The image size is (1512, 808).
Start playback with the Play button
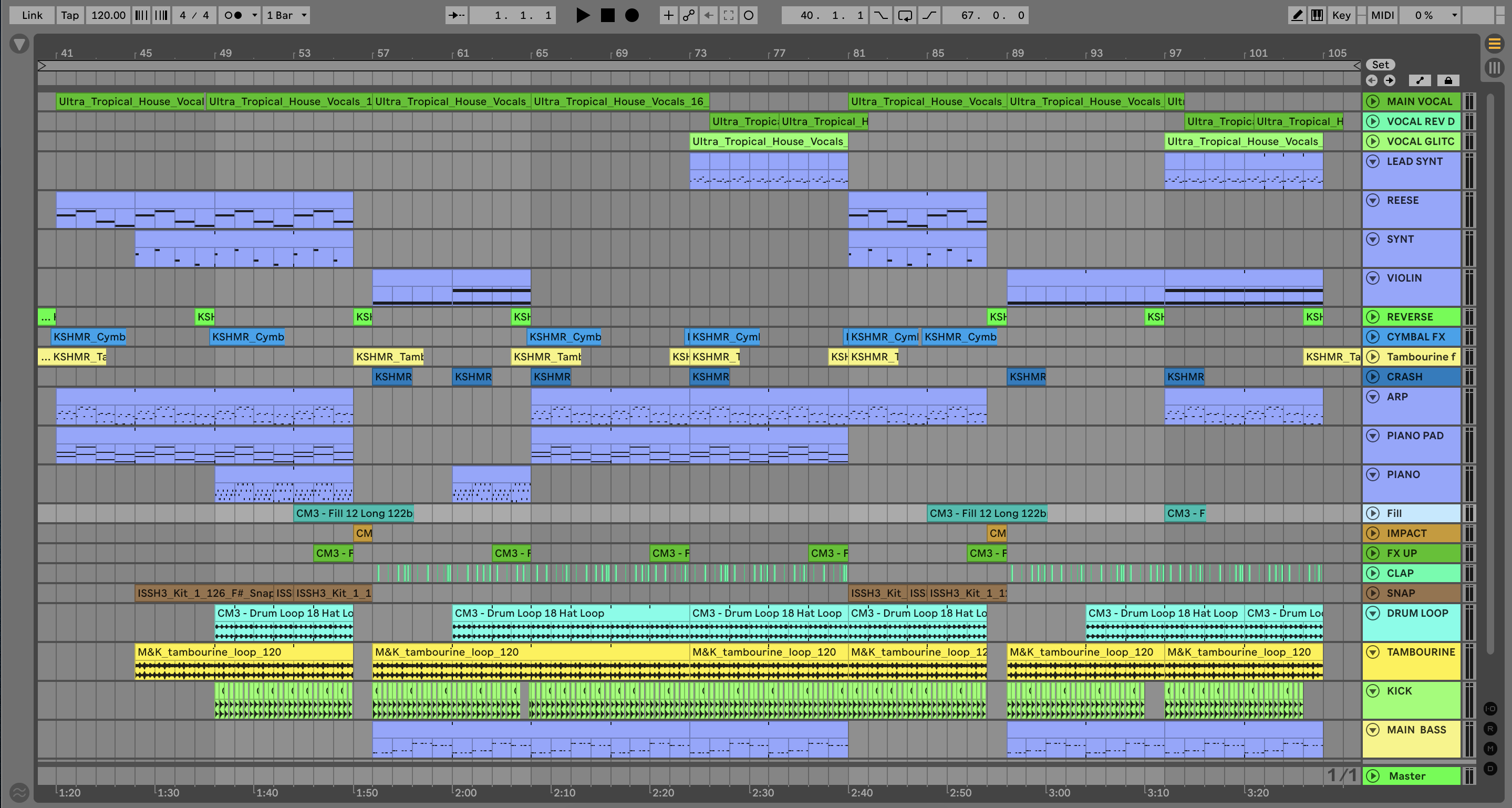582,15
